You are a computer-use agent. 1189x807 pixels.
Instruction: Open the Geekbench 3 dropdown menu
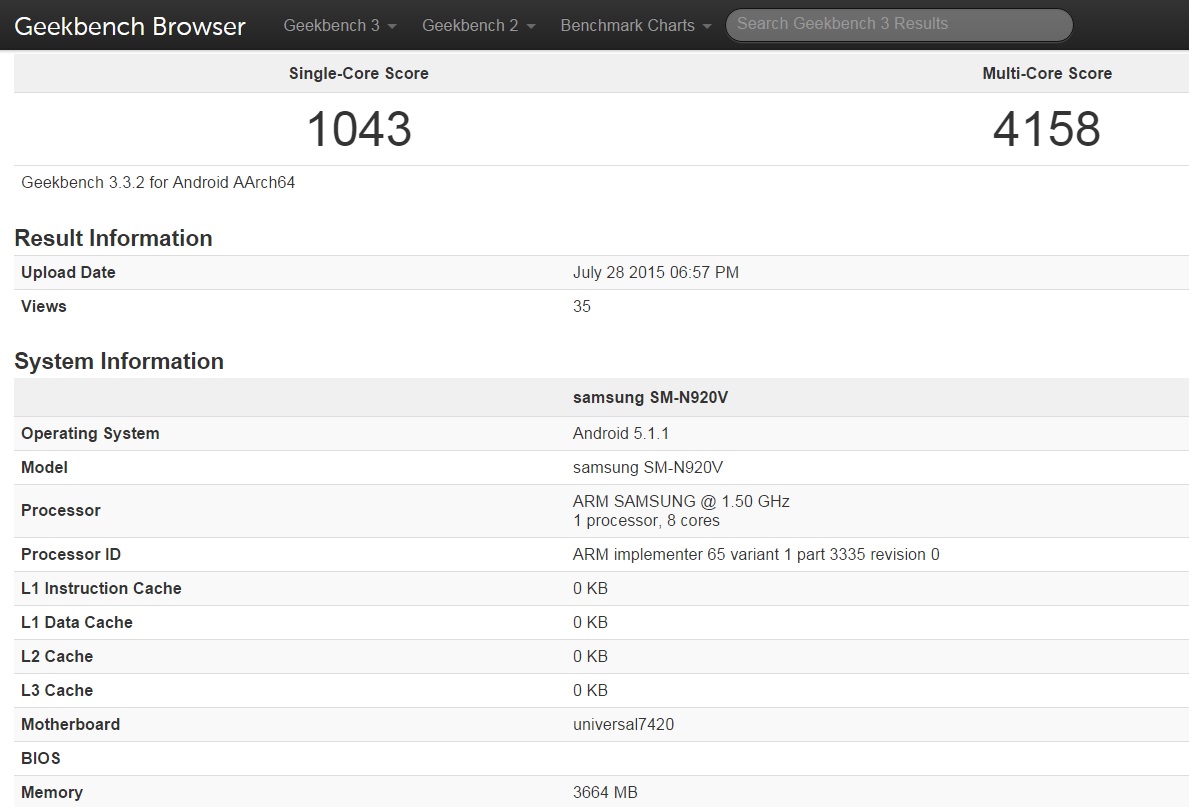(x=340, y=25)
